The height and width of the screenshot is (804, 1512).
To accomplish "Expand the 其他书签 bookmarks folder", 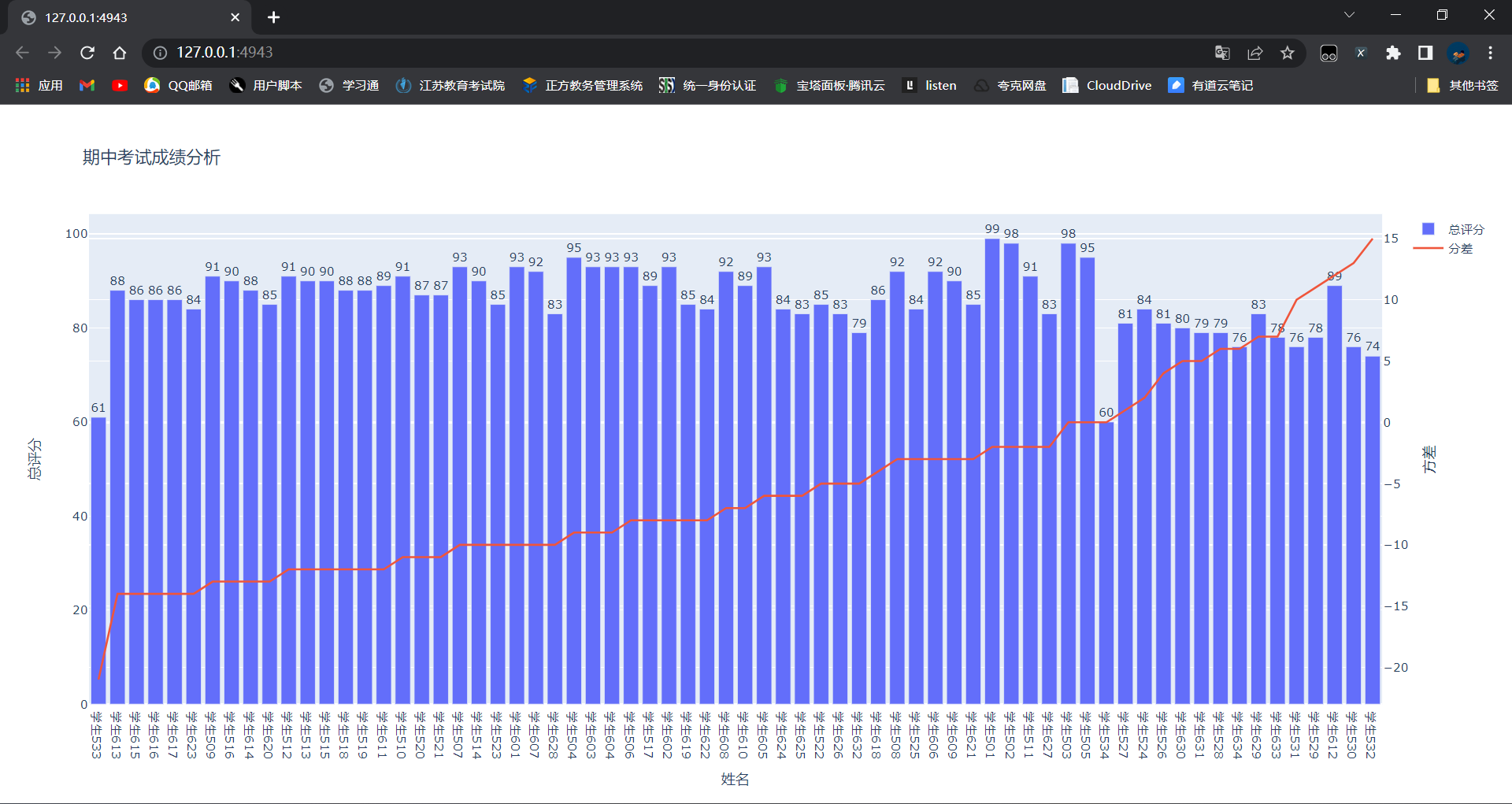I will (x=1462, y=85).
